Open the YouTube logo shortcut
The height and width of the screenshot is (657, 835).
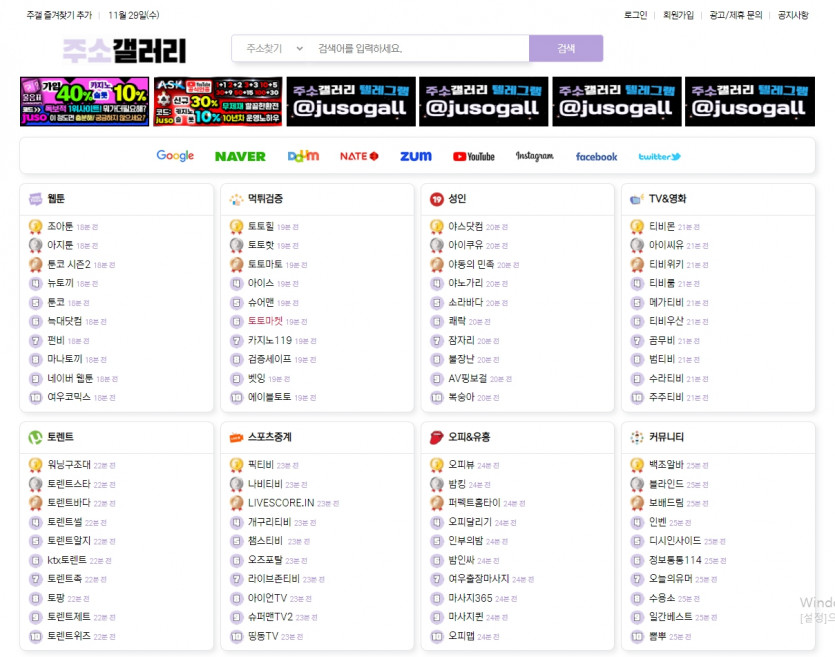tap(473, 156)
